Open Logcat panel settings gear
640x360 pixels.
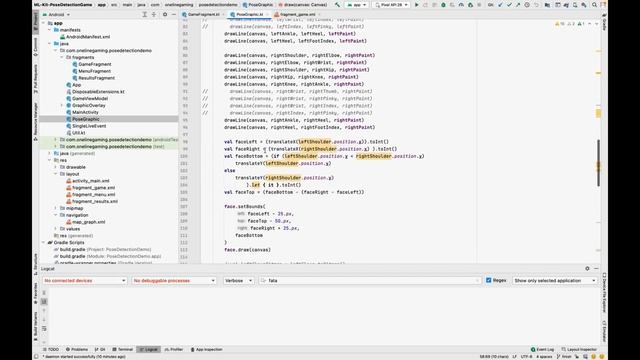tap(587, 269)
